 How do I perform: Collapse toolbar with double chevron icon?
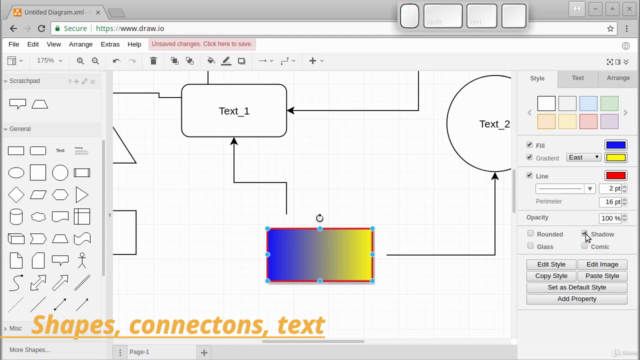tap(626, 62)
